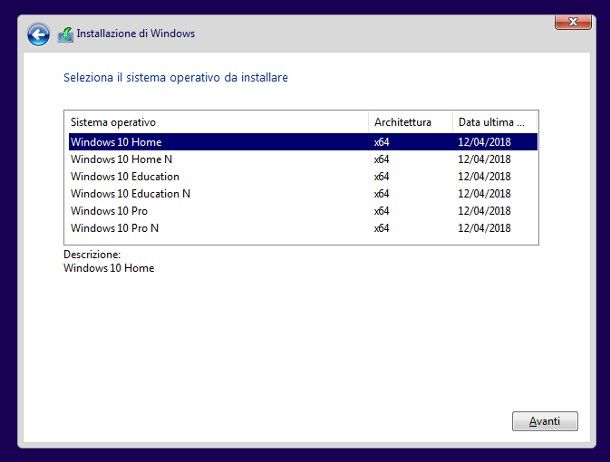This screenshot has width=610, height=462.
Task: Click the Architettura column header
Action: pos(410,122)
